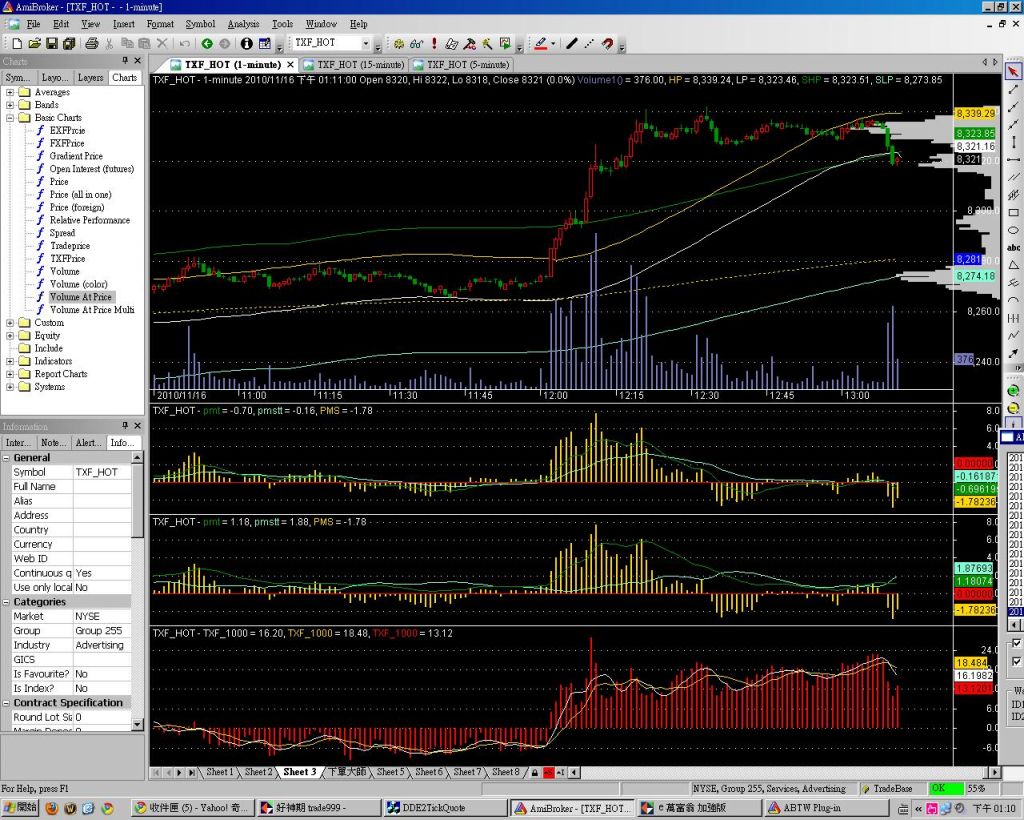Click the Save floppy disk icon
Viewport: 1024px width, 820px height.
coord(51,43)
